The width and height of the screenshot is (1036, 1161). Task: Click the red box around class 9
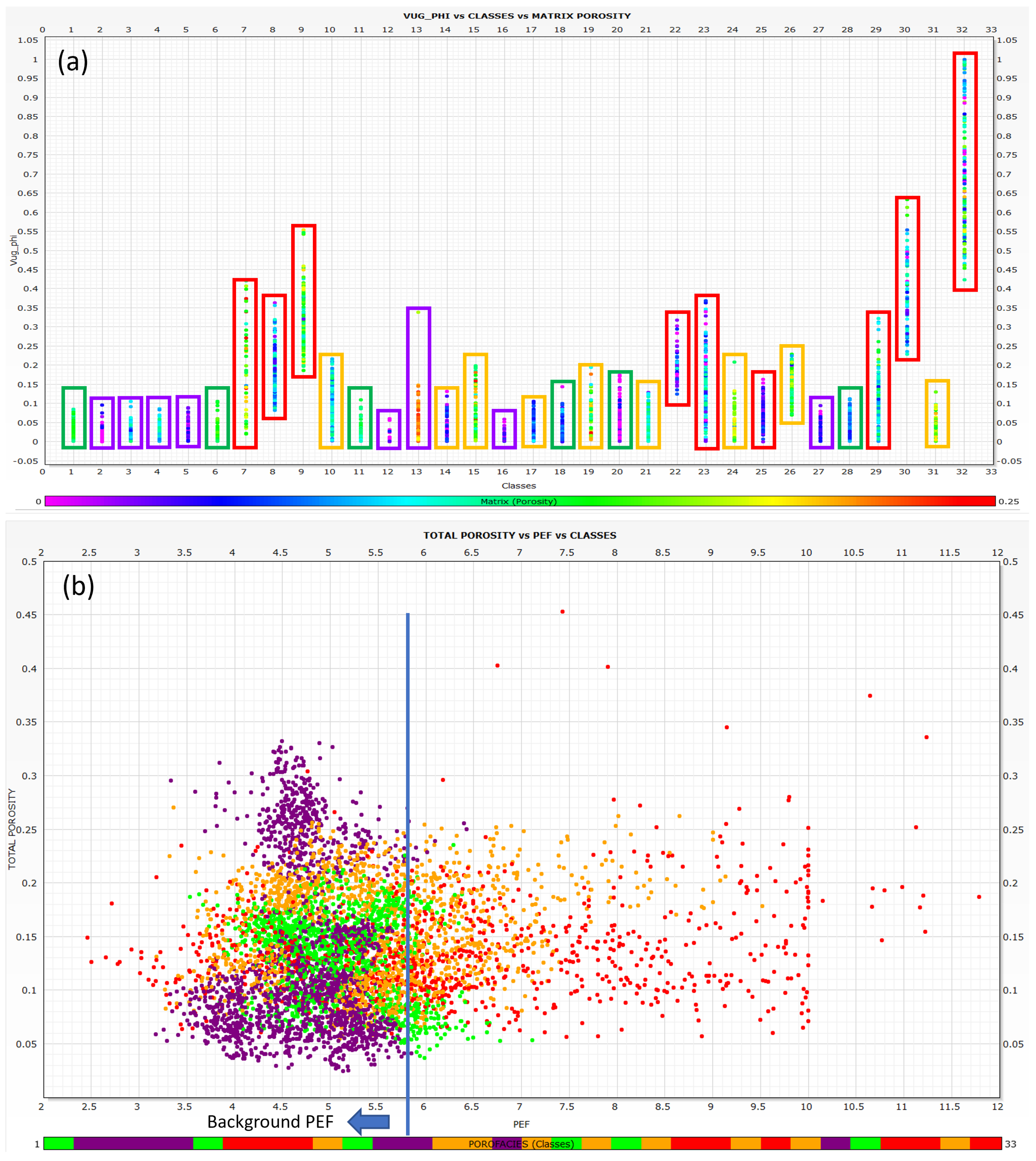coord(303,301)
